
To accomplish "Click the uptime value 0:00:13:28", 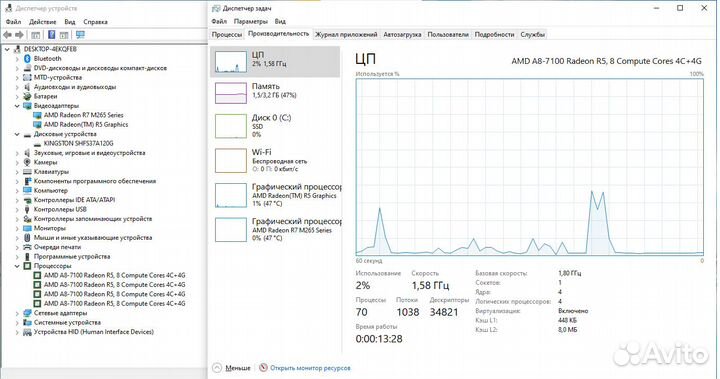I will click(379, 339).
